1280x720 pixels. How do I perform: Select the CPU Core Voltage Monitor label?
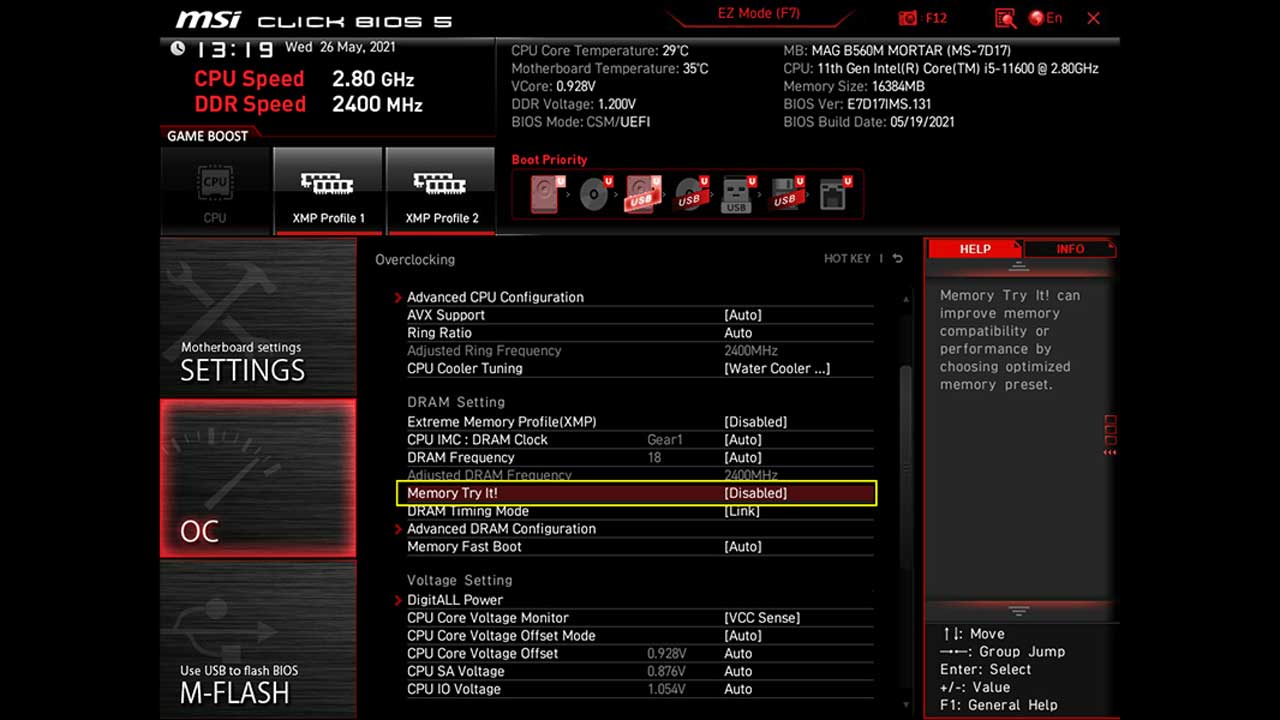(488, 618)
